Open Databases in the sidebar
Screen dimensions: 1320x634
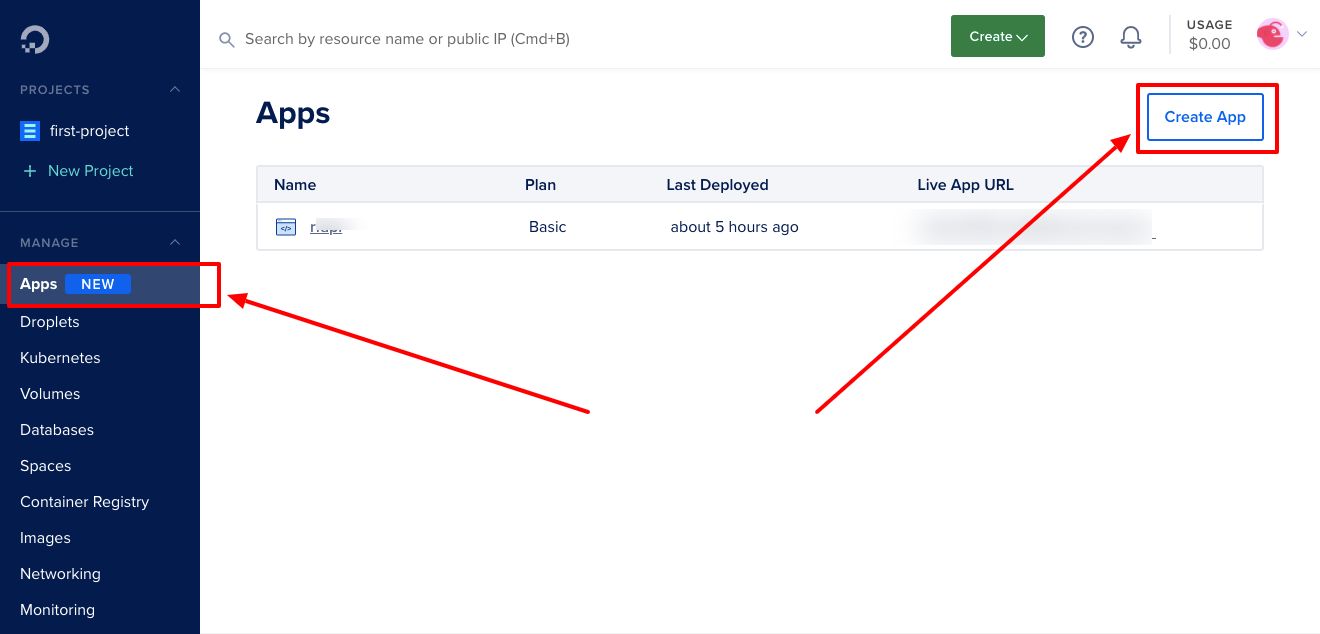[57, 430]
